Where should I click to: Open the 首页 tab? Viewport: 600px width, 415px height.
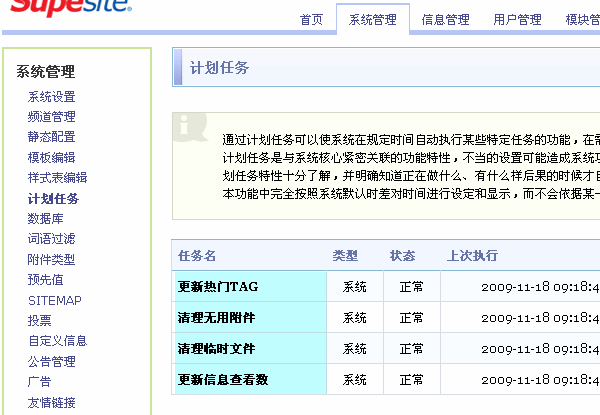click(311, 20)
